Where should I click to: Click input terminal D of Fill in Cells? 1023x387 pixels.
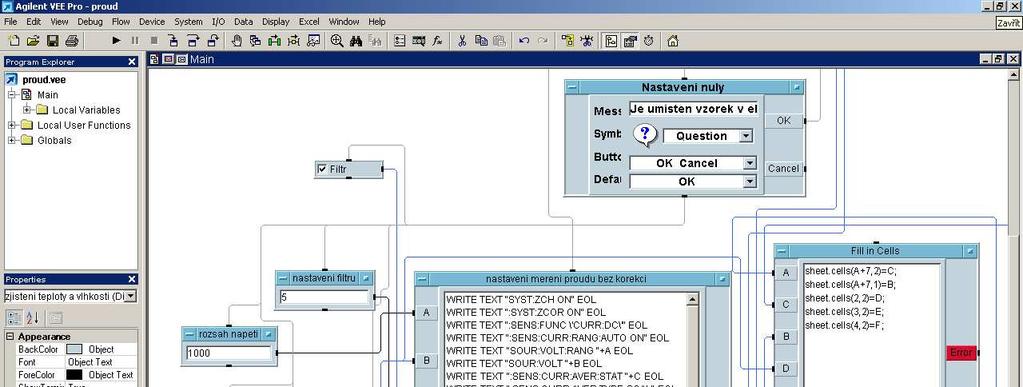pos(786,369)
